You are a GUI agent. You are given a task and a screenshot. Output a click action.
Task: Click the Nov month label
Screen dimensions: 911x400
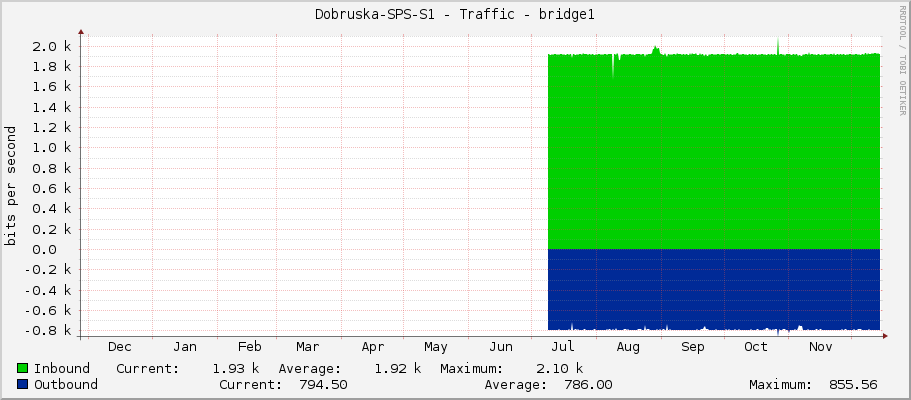click(820, 347)
